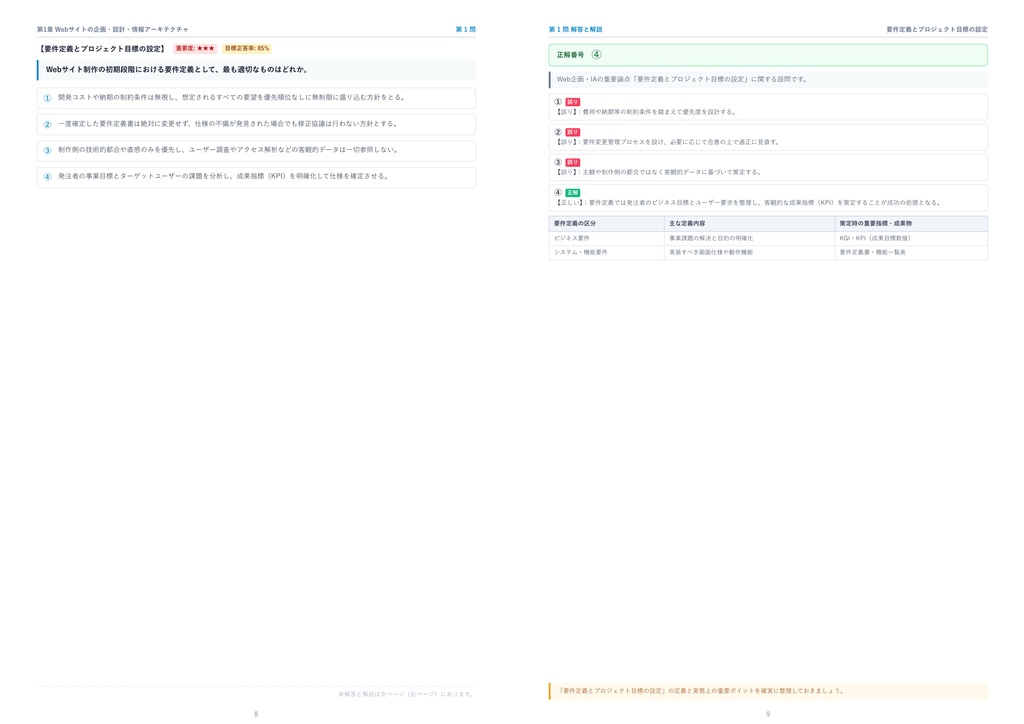Click the 第１問 解答と解説 header
This screenshot has width=1024, height=724.
point(575,29)
